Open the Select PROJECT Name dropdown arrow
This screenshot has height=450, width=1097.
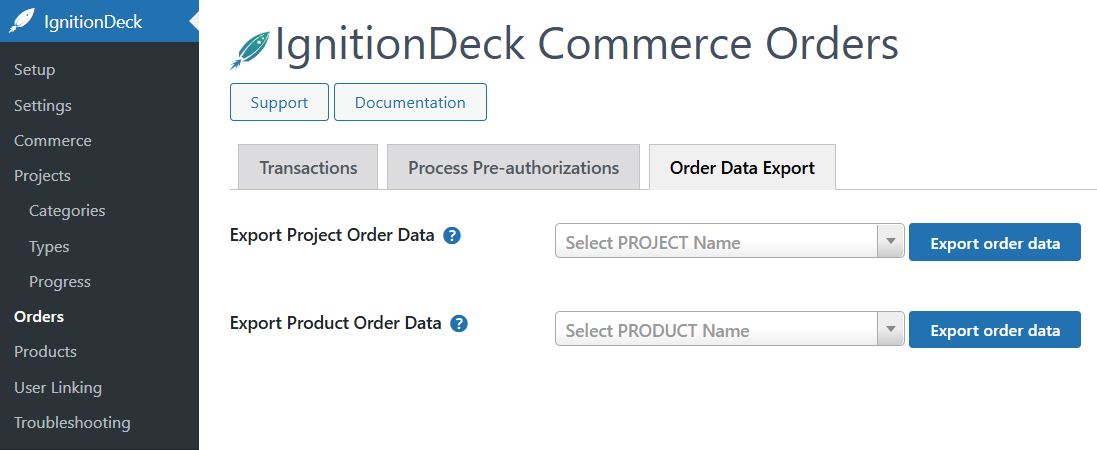coord(890,242)
